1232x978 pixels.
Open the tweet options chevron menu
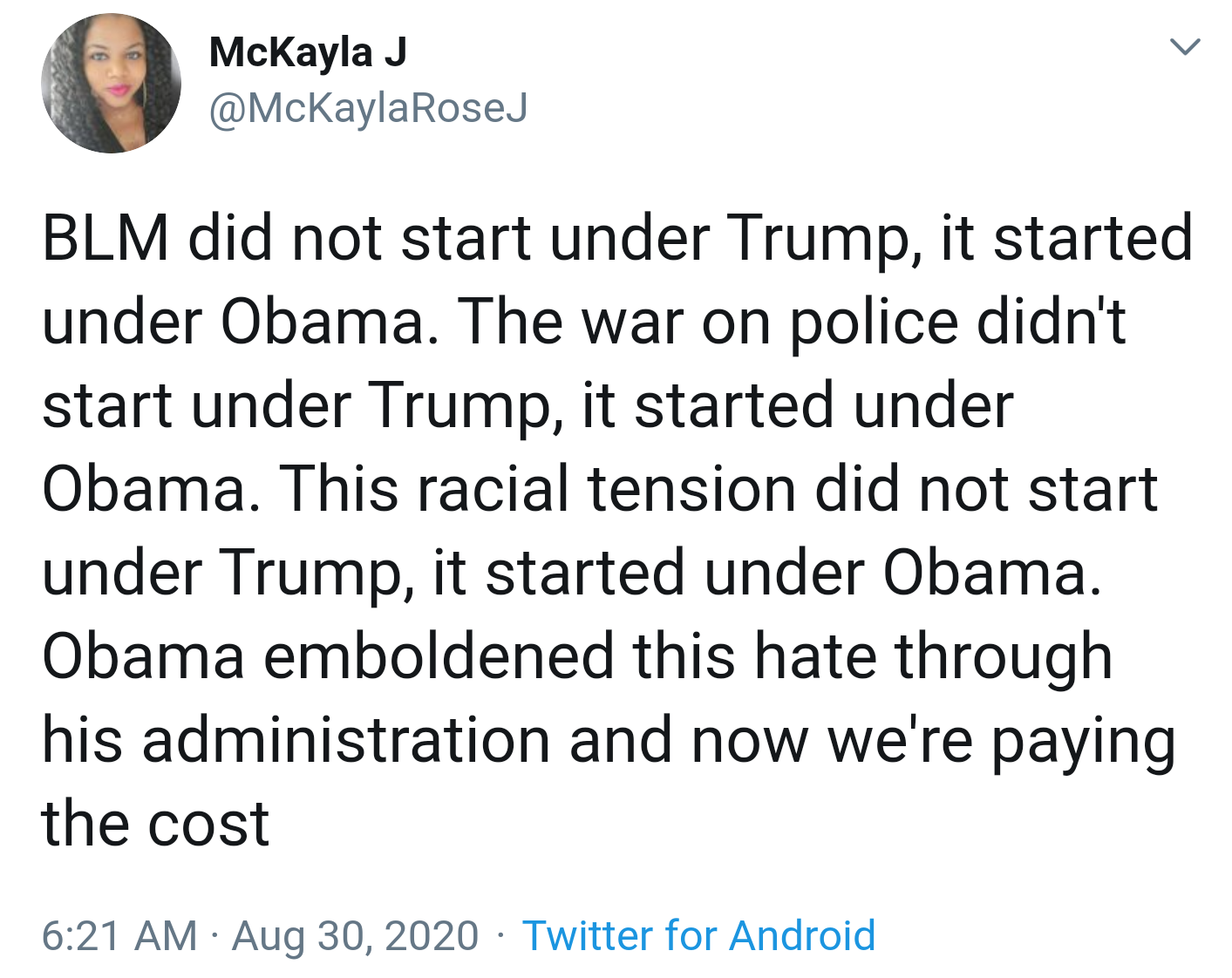(1185, 46)
